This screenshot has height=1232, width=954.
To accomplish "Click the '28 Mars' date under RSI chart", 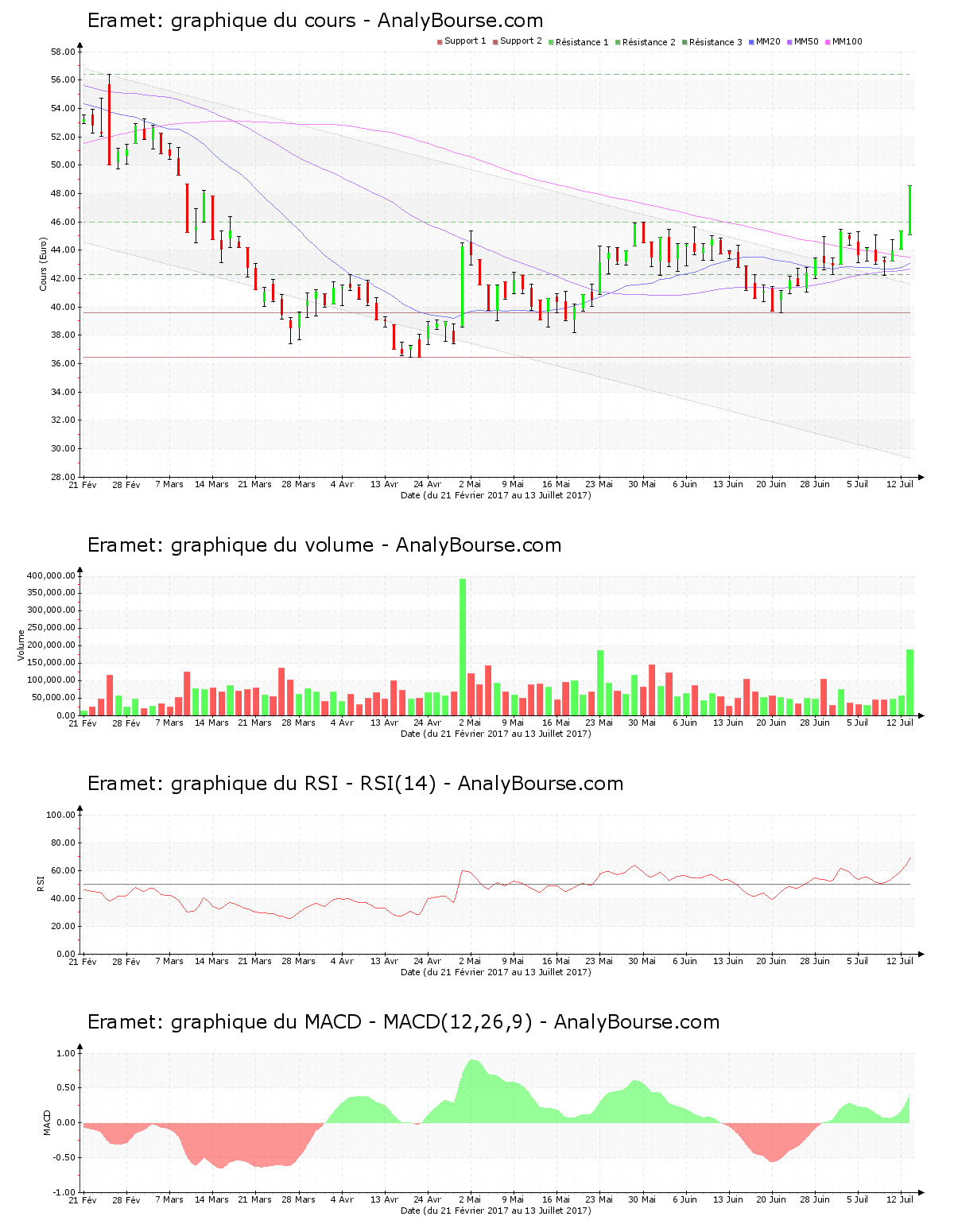I will 298,961.
